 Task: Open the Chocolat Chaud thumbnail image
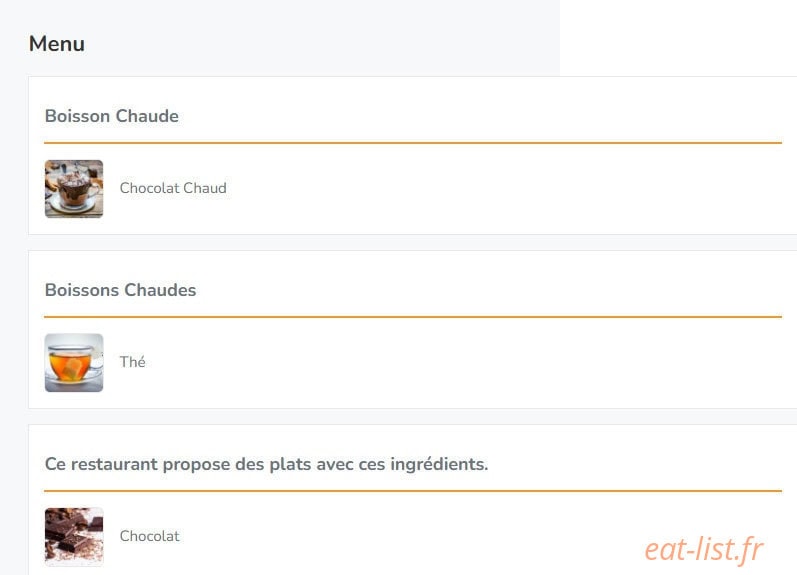point(74,189)
